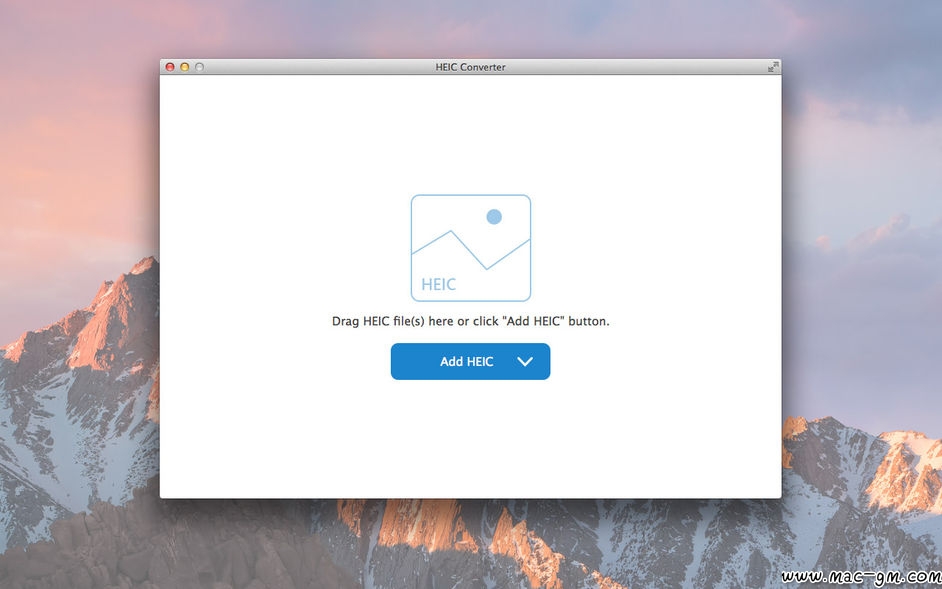942x589 pixels.
Task: Click the disabled gray zoom button
Action: click(x=199, y=67)
